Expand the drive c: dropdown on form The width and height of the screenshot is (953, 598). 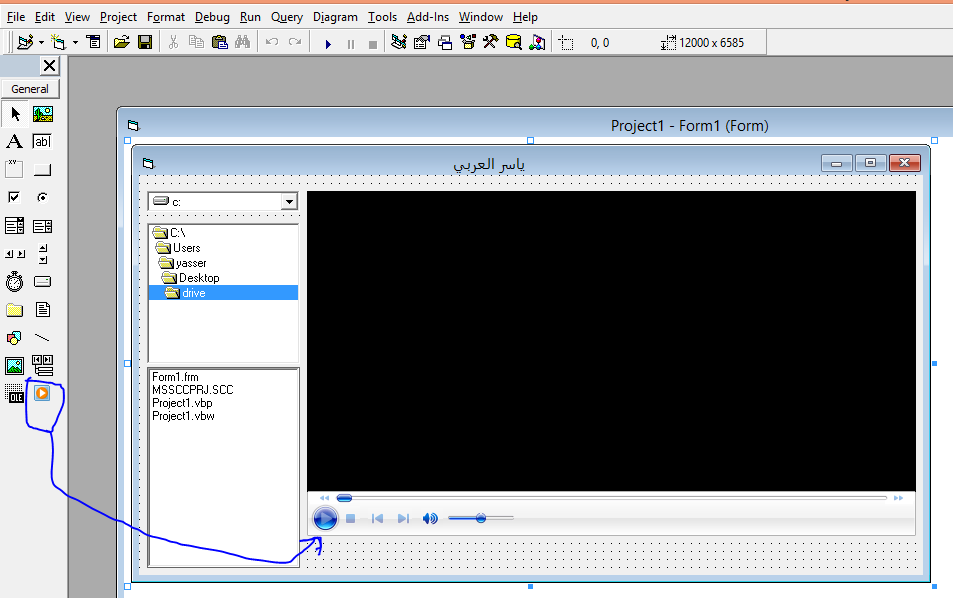[x=289, y=202]
